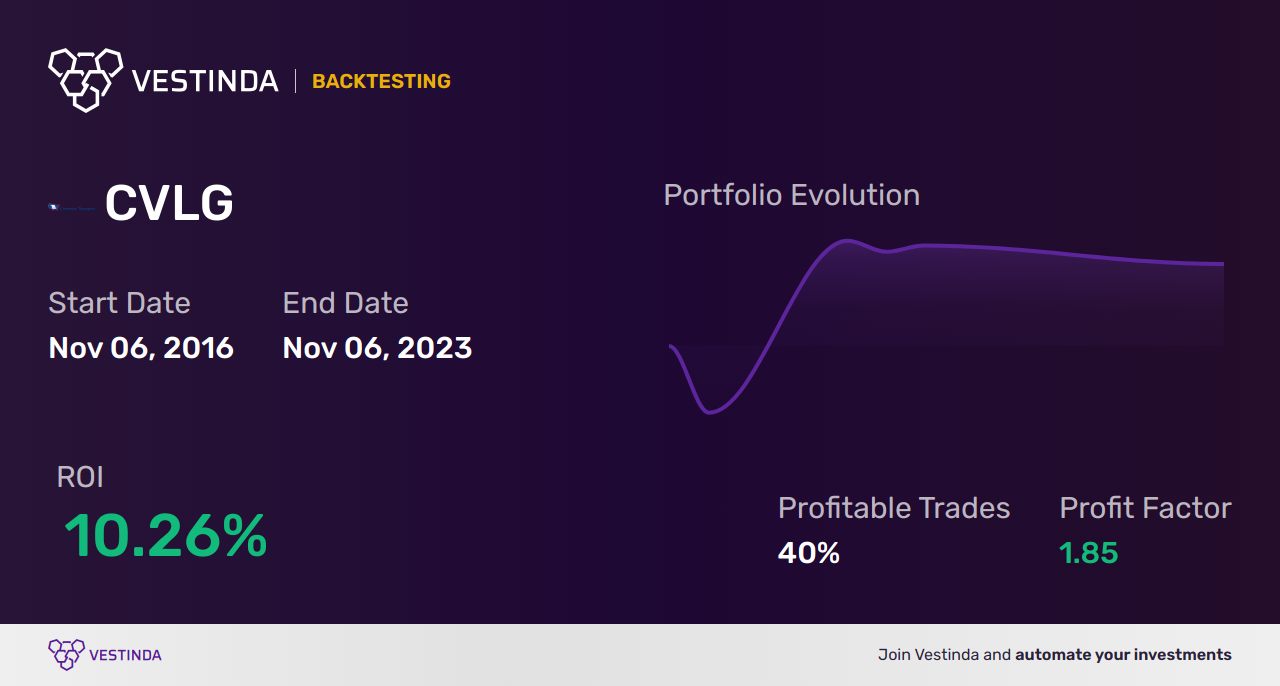Select the 10.26% ROI value
Viewport: 1280px width, 686px height.
pos(166,536)
